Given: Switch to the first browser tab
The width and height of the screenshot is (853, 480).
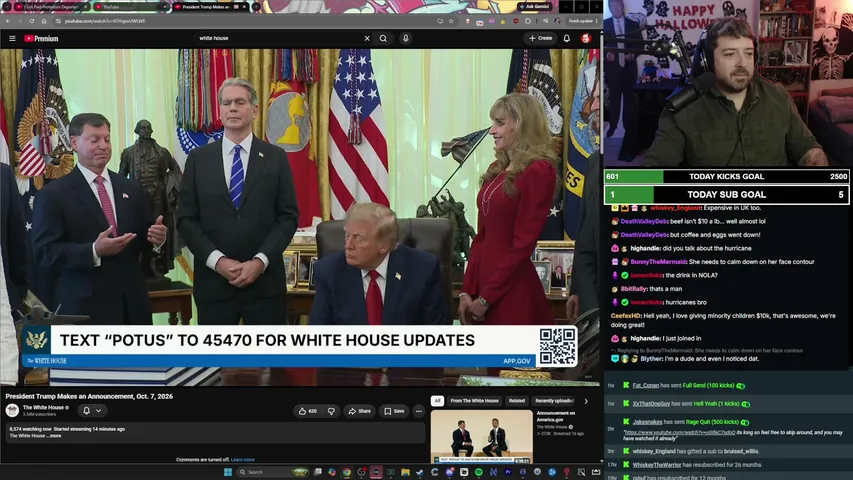Looking at the screenshot, I should pyautogui.click(x=52, y=7).
